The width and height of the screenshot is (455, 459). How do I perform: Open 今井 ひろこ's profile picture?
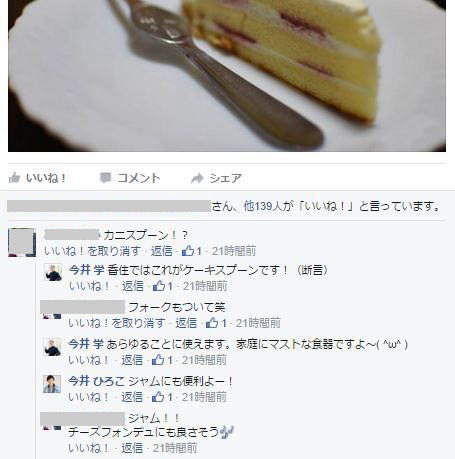click(52, 384)
